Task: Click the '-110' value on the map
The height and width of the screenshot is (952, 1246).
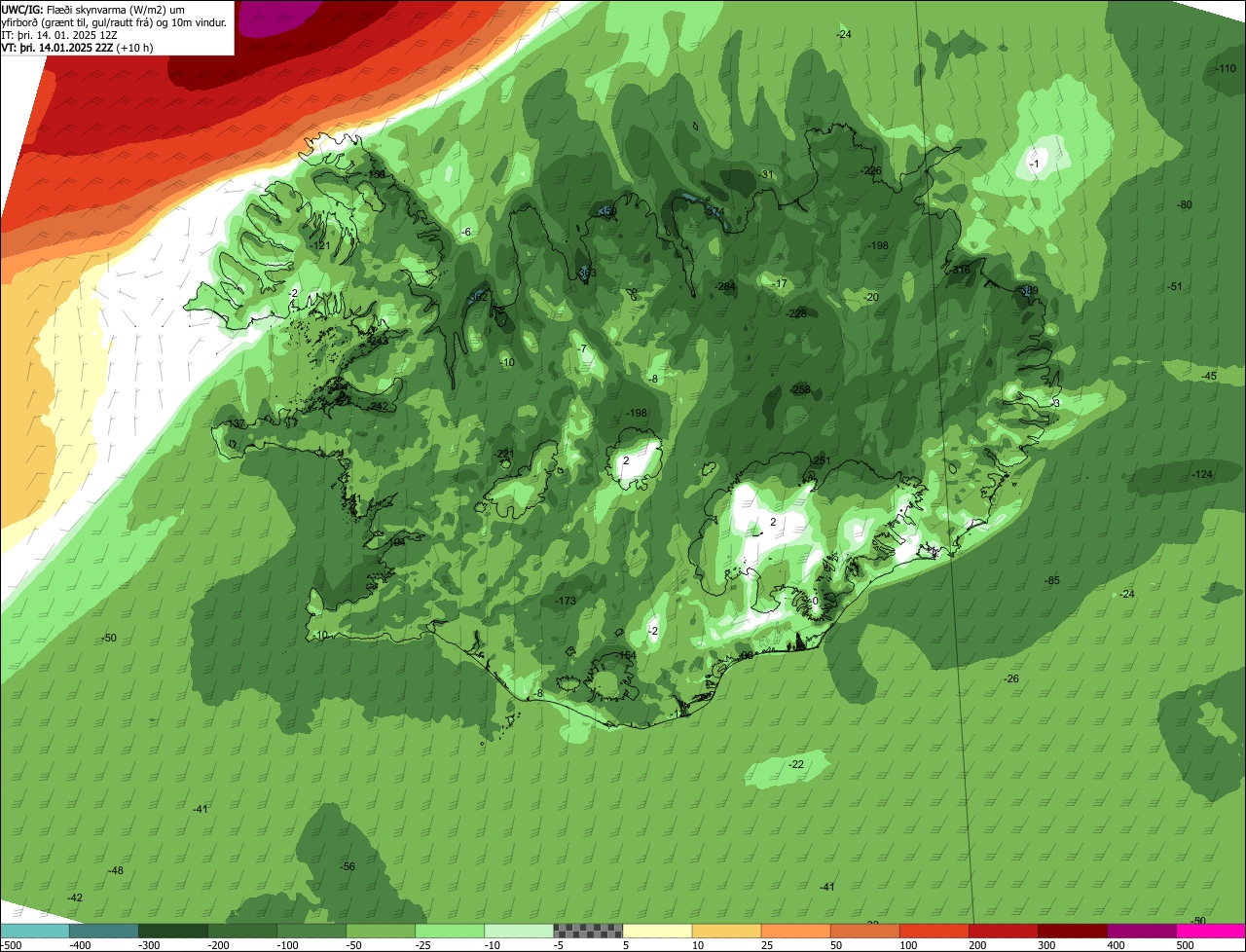Action: (1226, 68)
